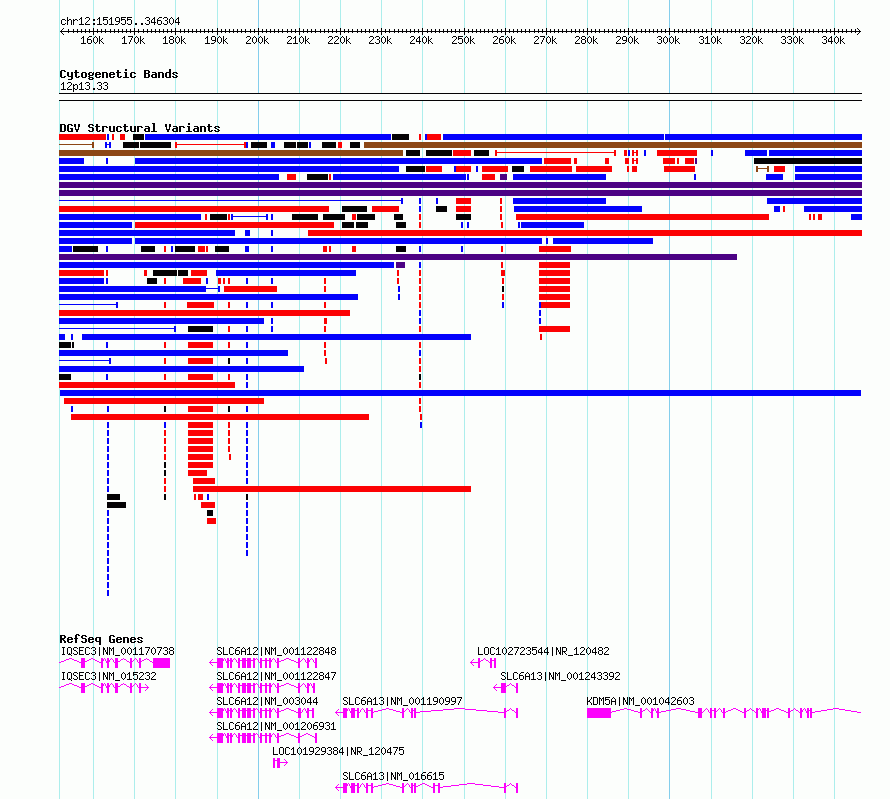
Task: Open the Cytogenetic Bands track title
Action: [119, 74]
